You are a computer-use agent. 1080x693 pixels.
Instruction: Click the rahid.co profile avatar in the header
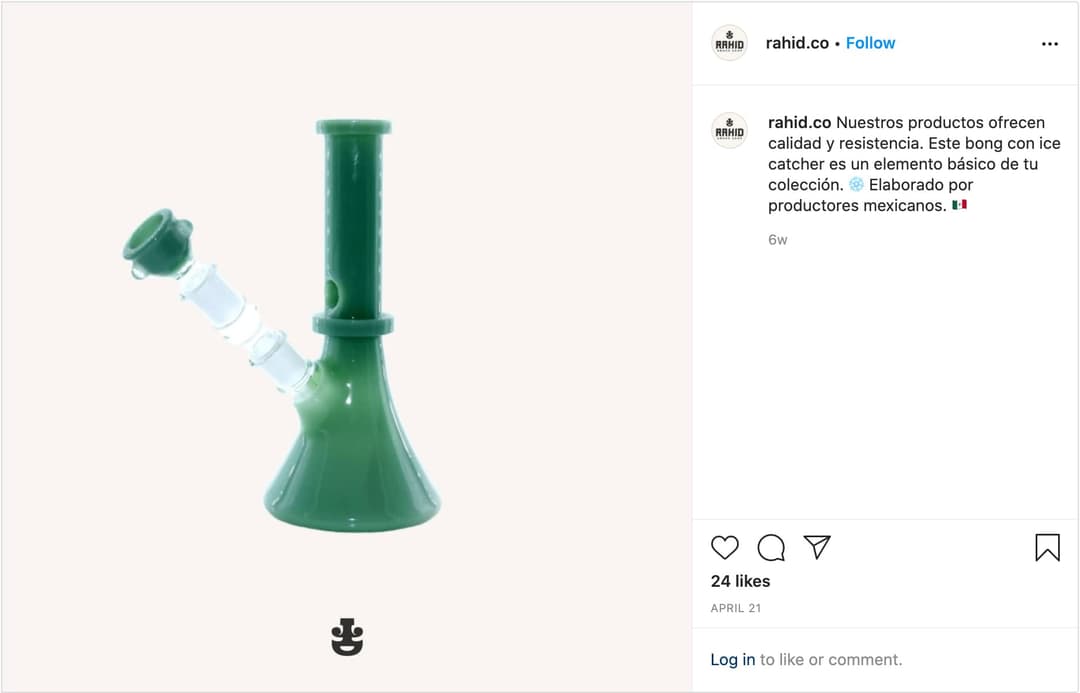pyautogui.click(x=729, y=43)
